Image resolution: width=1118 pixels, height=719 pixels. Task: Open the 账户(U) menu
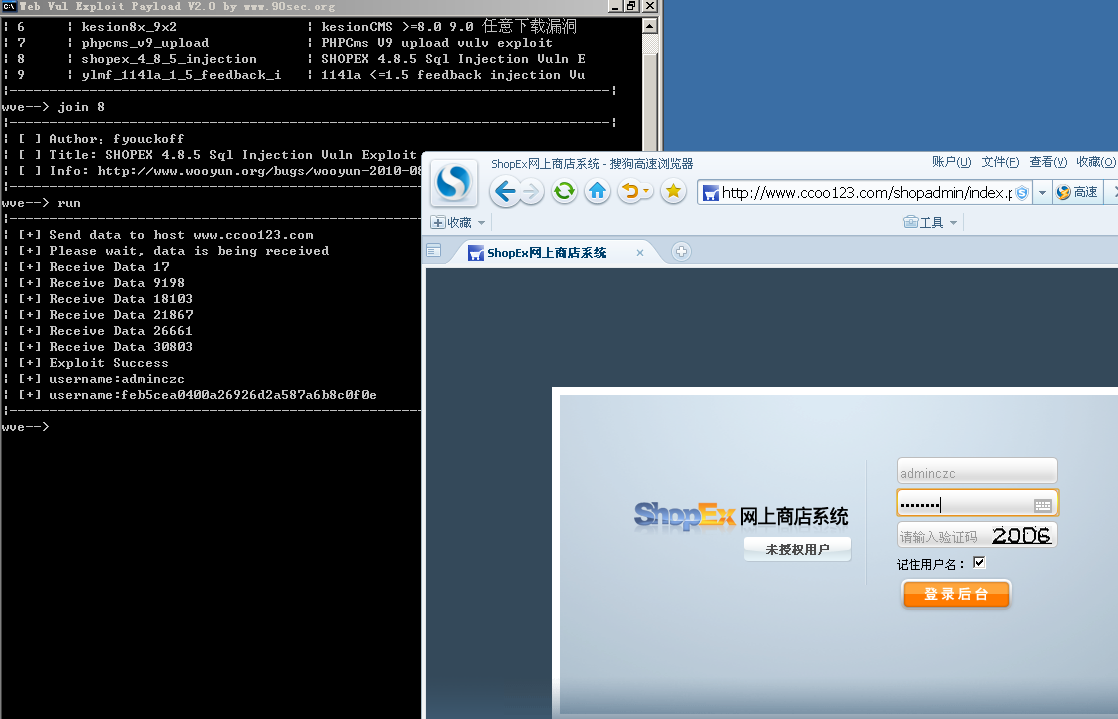tap(951, 162)
